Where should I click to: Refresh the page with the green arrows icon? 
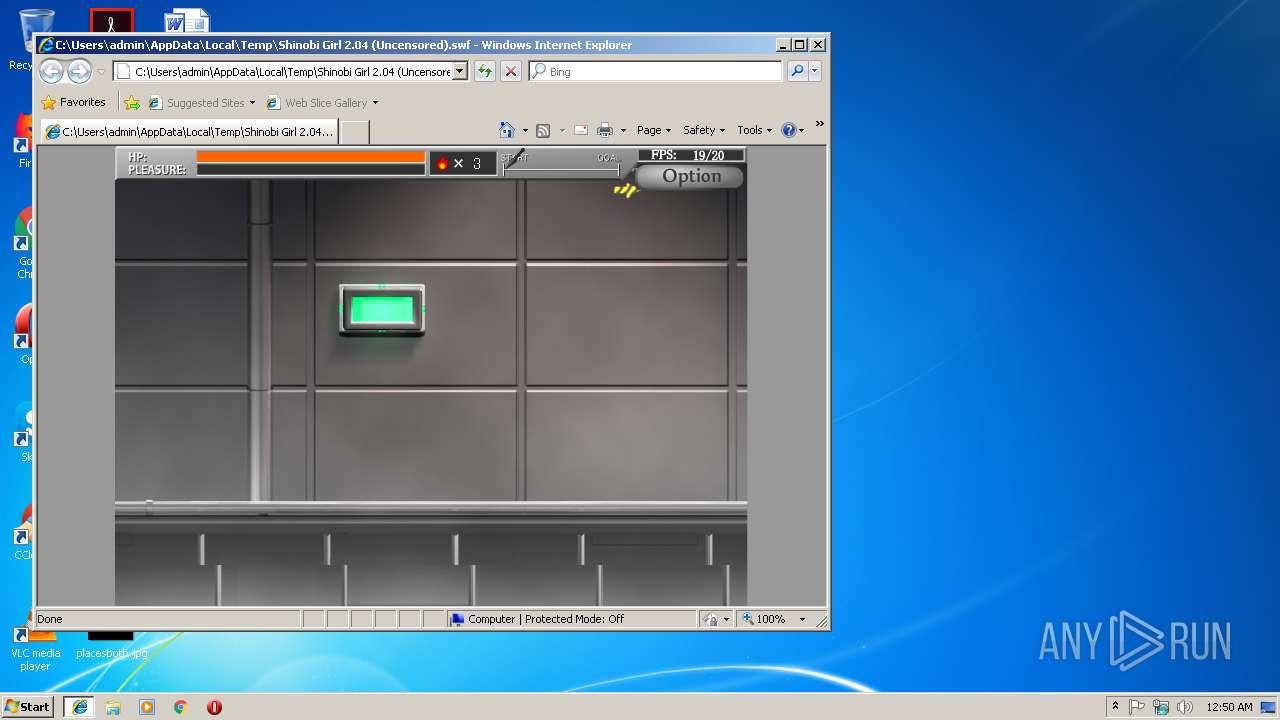(485, 71)
